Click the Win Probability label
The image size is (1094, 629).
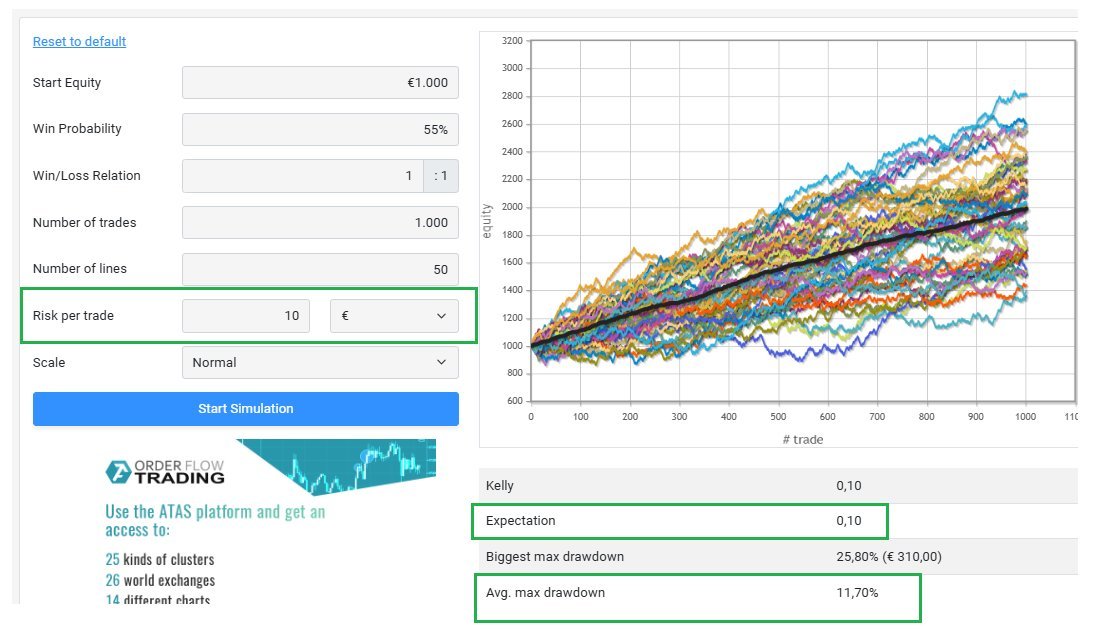tap(77, 128)
